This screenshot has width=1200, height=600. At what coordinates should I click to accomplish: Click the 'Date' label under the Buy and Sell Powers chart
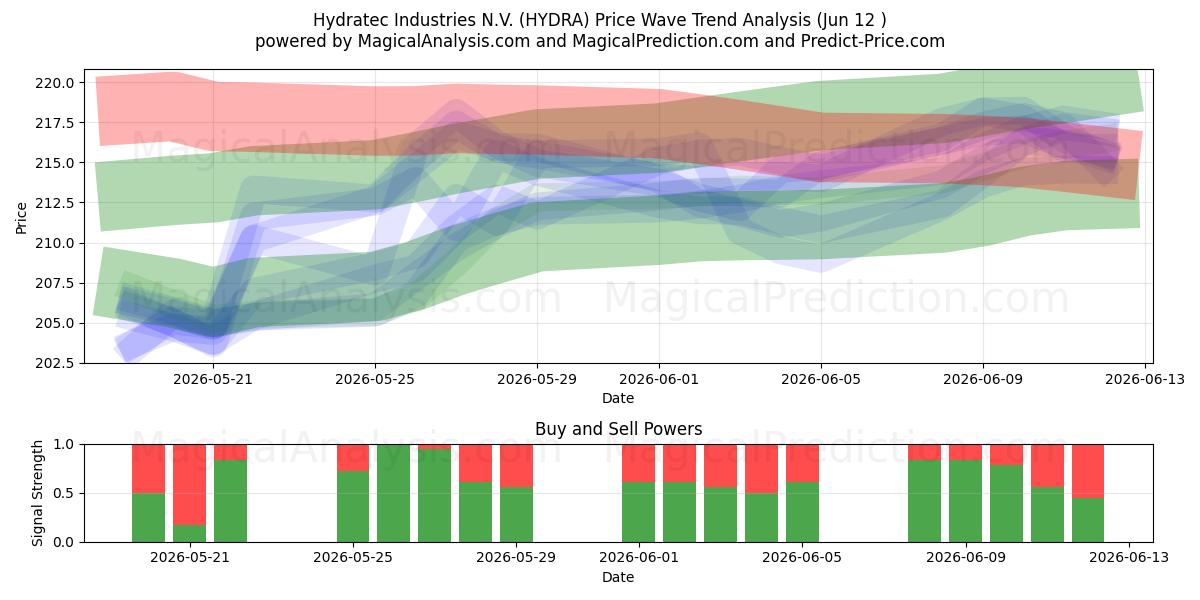(x=618, y=577)
